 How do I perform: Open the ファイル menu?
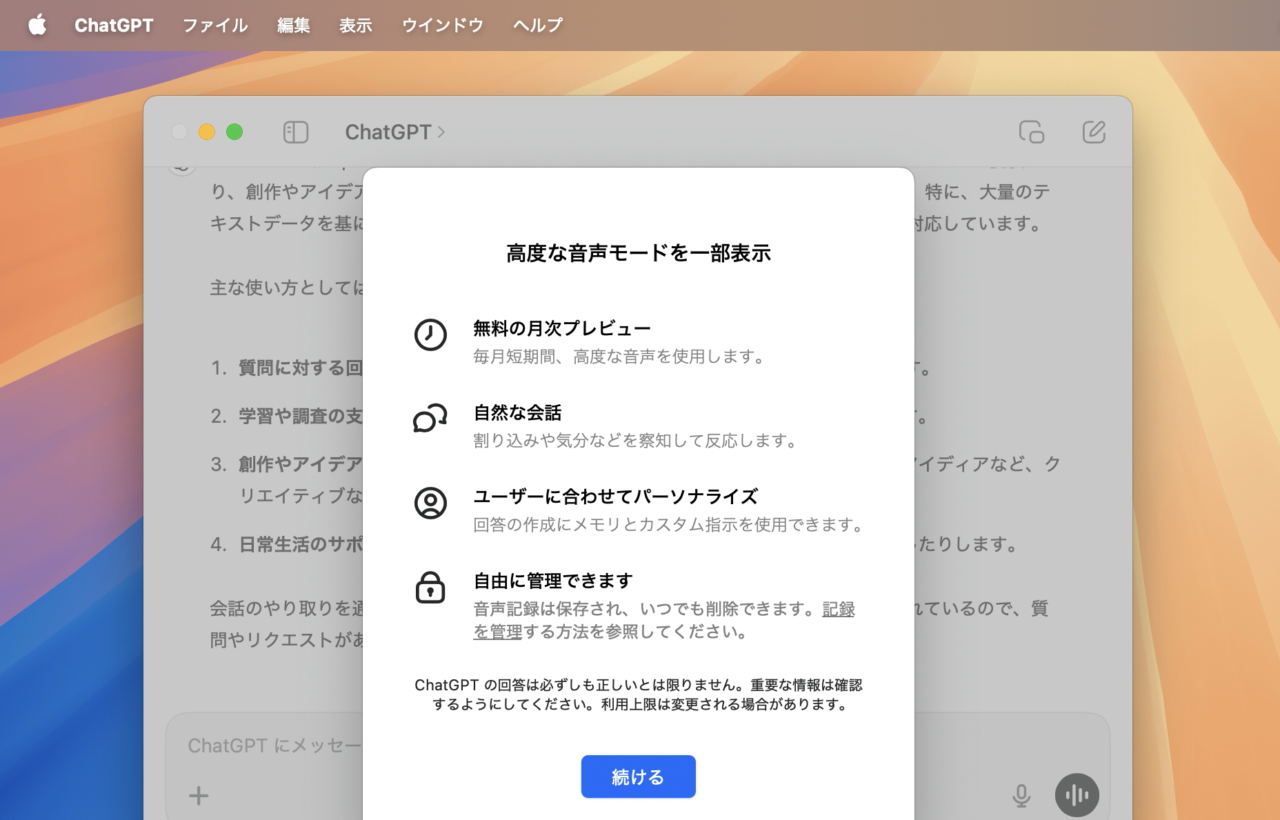pos(215,25)
